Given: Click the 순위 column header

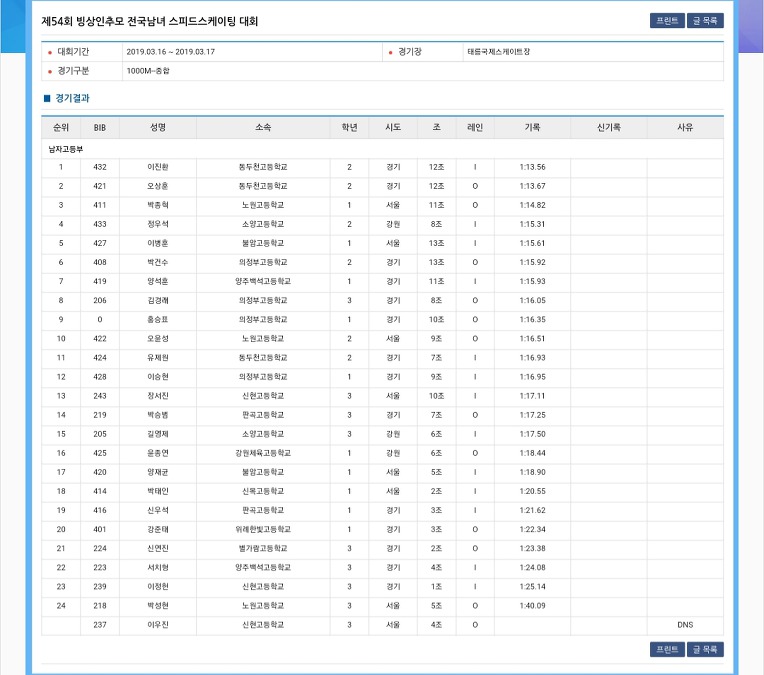Looking at the screenshot, I should point(61,128).
